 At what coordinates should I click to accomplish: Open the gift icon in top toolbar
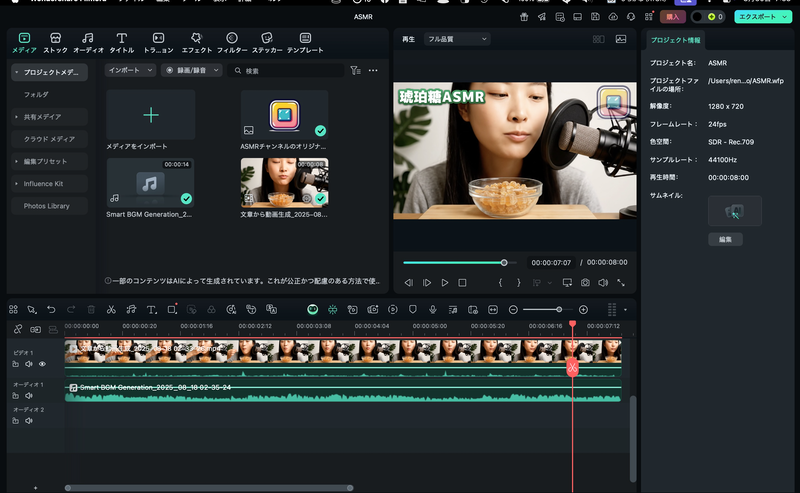pyautogui.click(x=524, y=17)
